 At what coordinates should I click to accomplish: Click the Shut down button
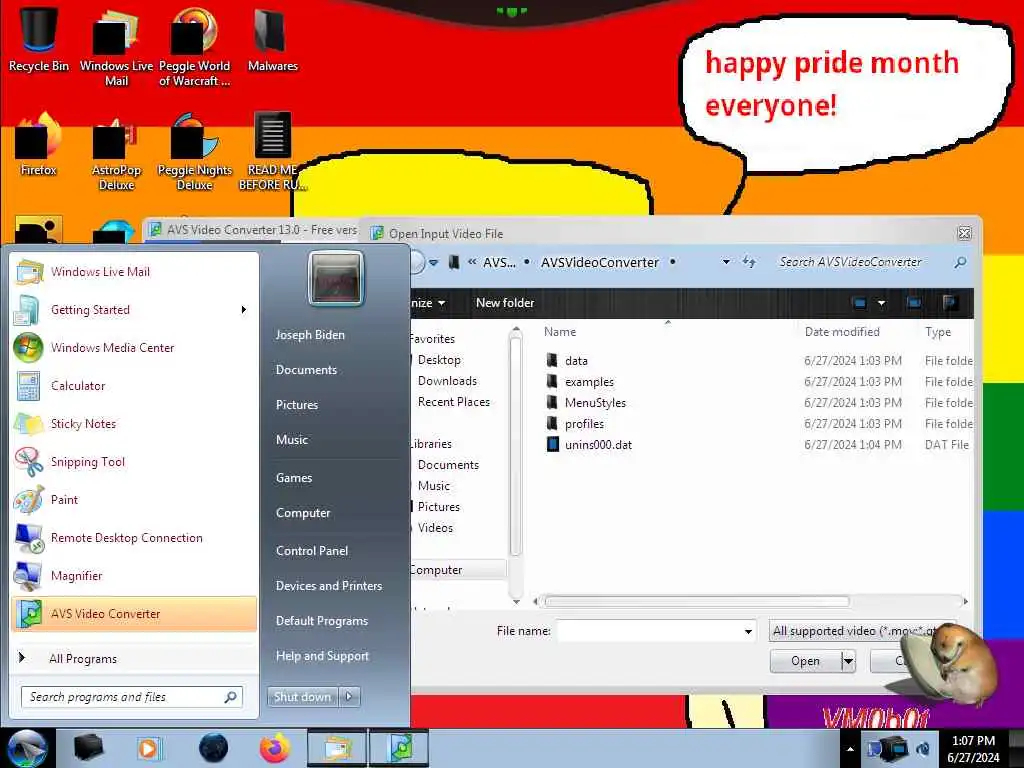click(x=302, y=697)
